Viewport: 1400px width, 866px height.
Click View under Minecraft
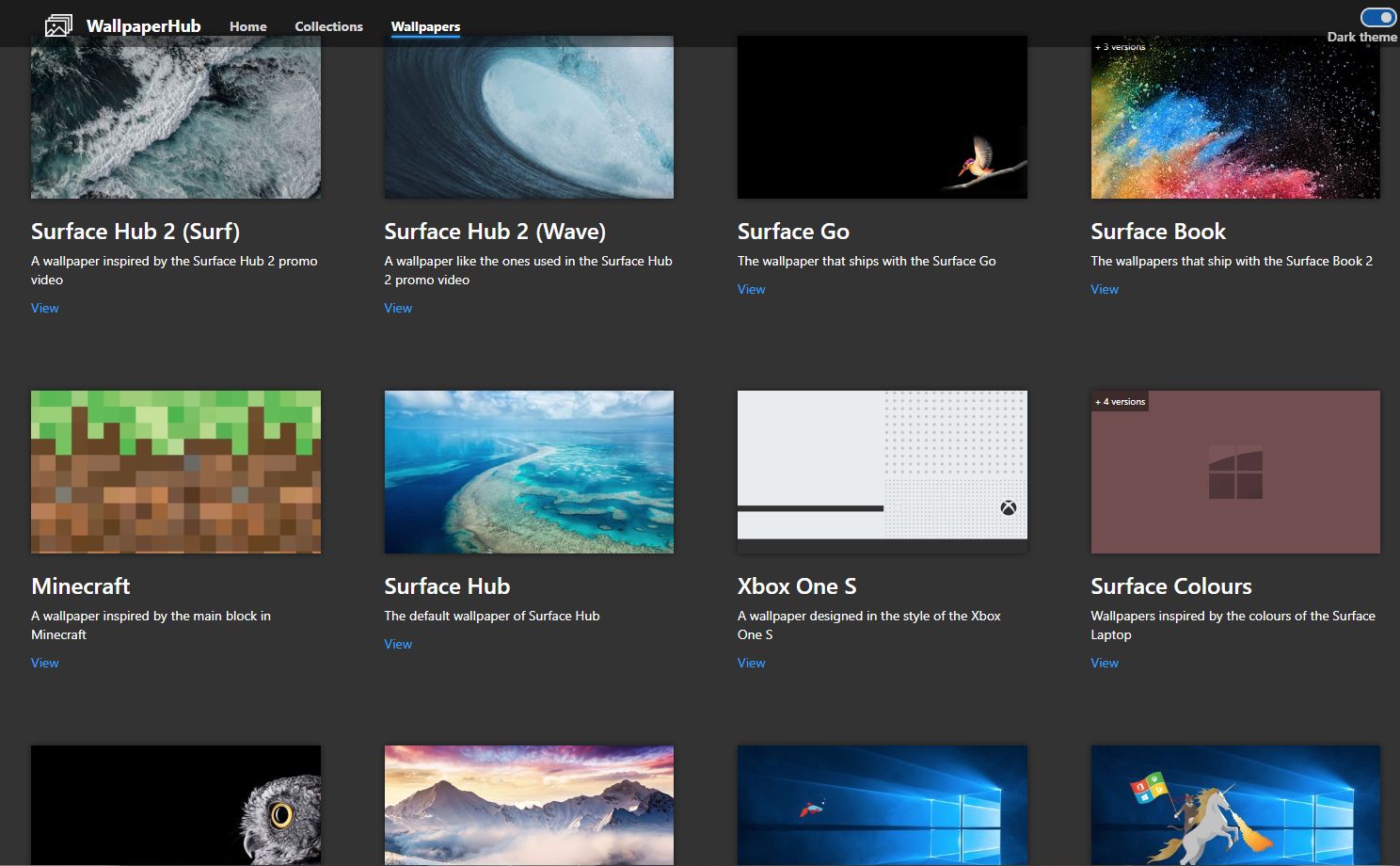[x=44, y=663]
